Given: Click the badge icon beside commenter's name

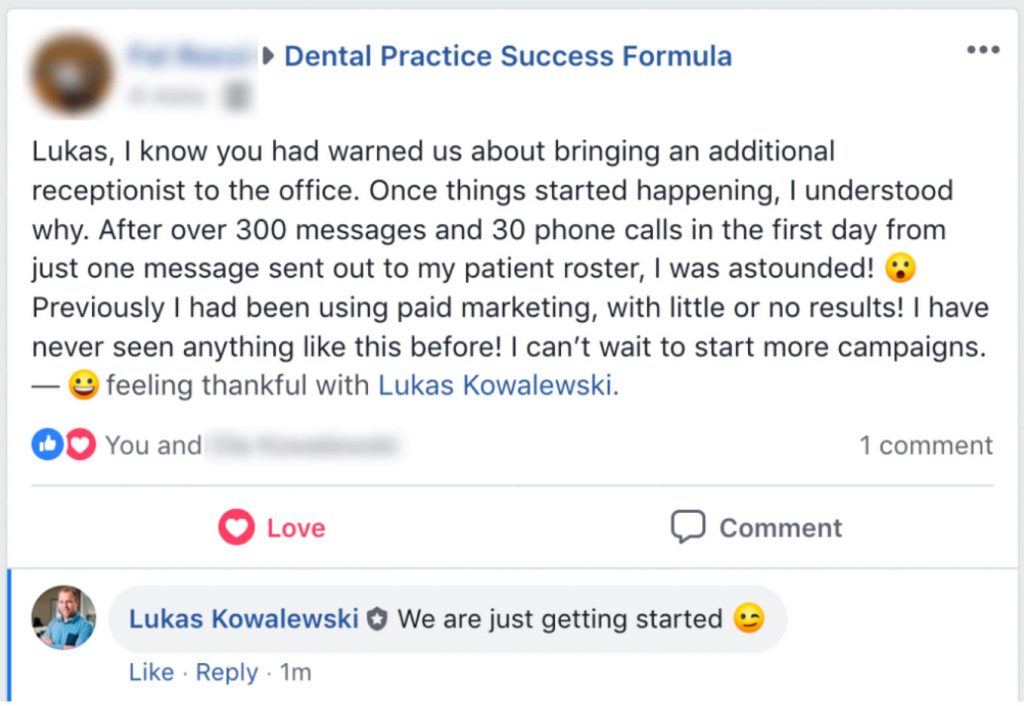Looking at the screenshot, I should 377,620.
